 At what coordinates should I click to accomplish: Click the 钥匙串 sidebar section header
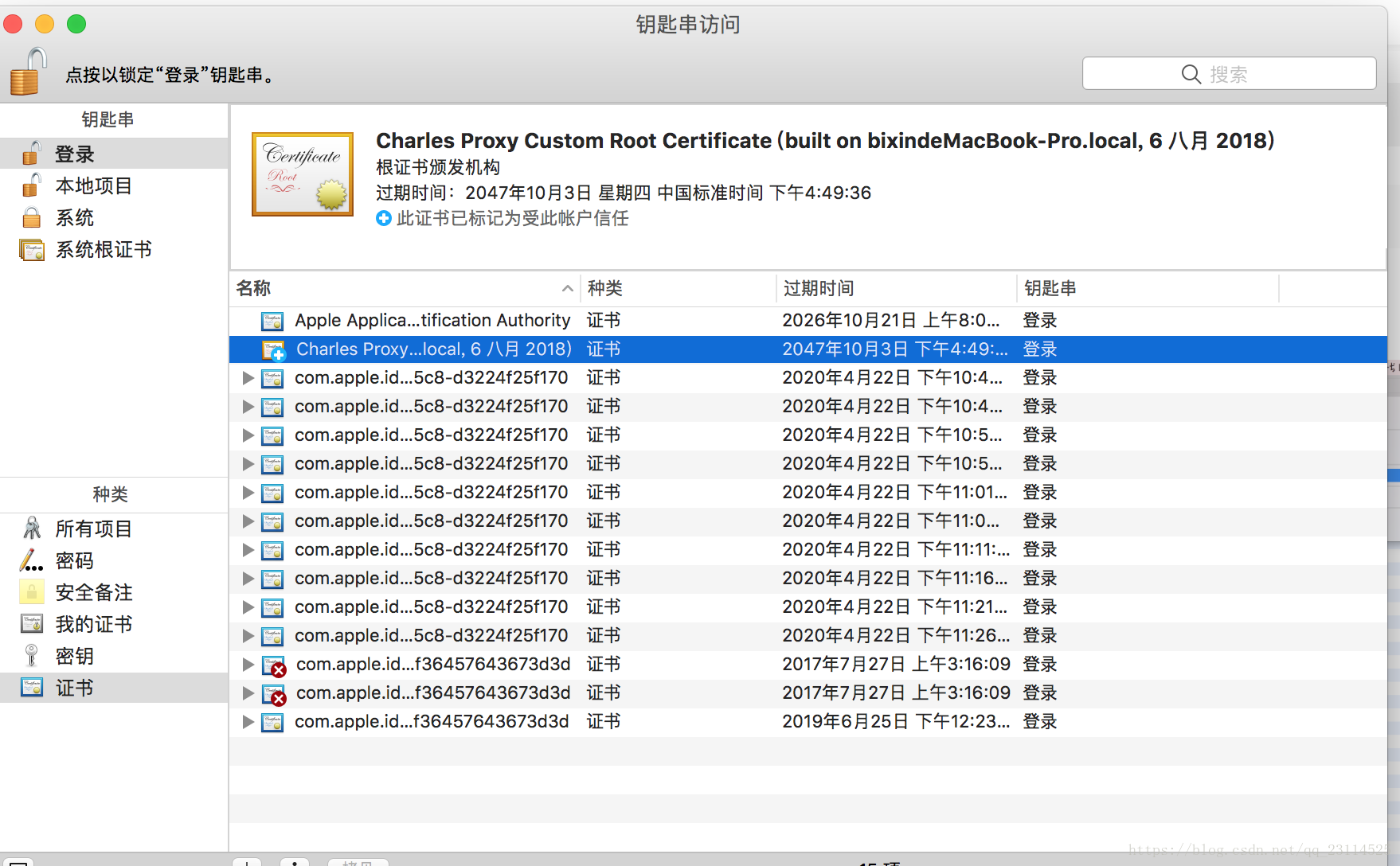(108, 119)
